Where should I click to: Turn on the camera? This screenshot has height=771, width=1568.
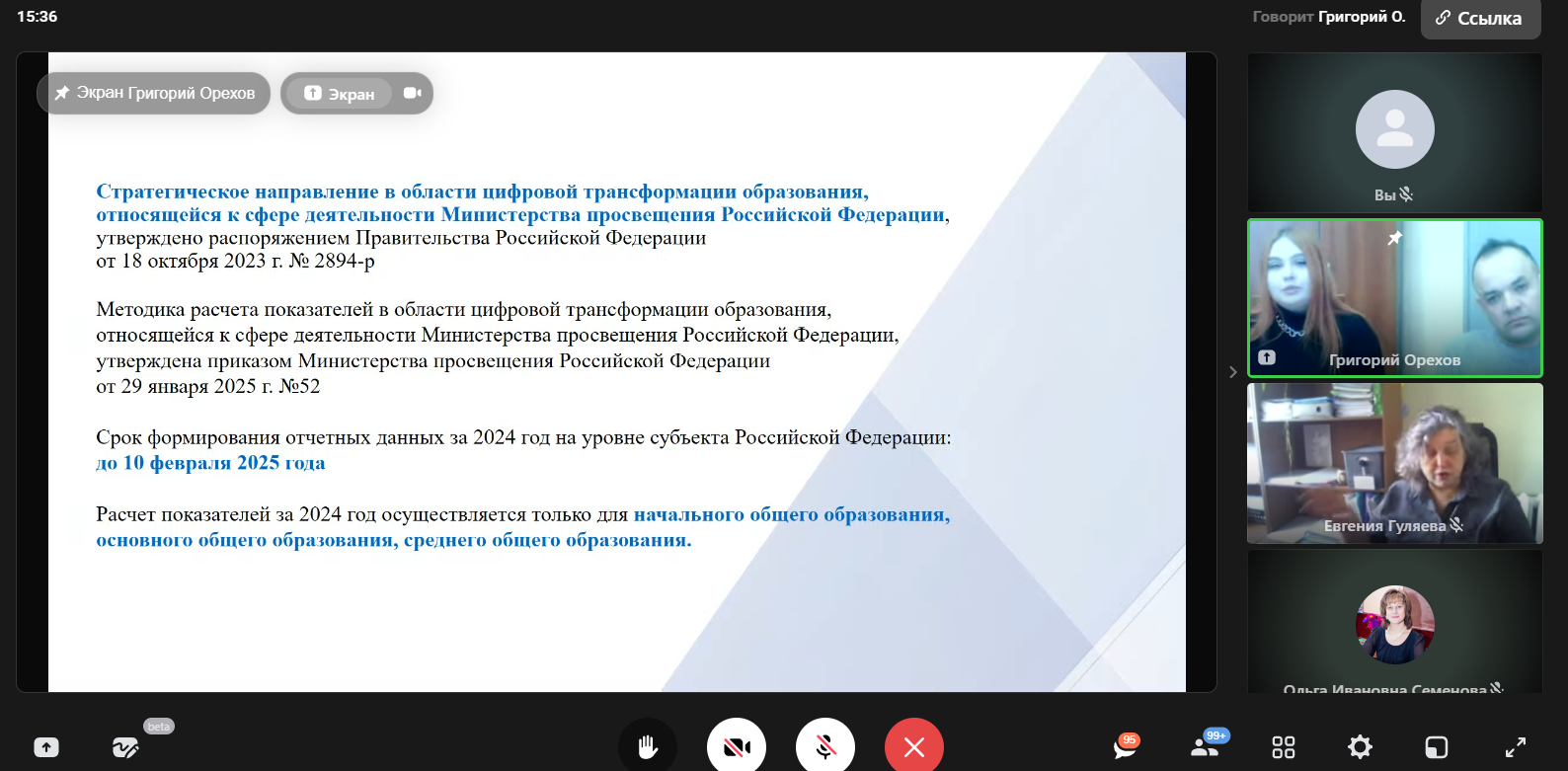click(x=737, y=747)
